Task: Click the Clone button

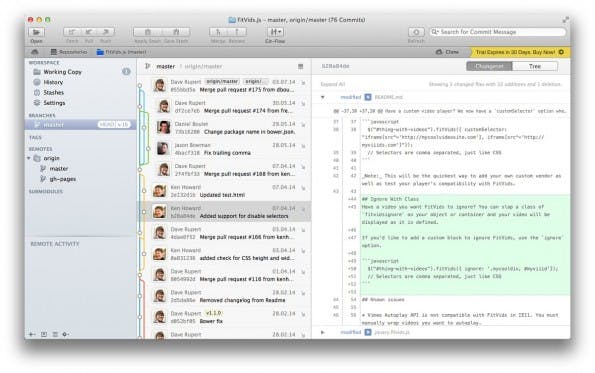Action: 447,52
